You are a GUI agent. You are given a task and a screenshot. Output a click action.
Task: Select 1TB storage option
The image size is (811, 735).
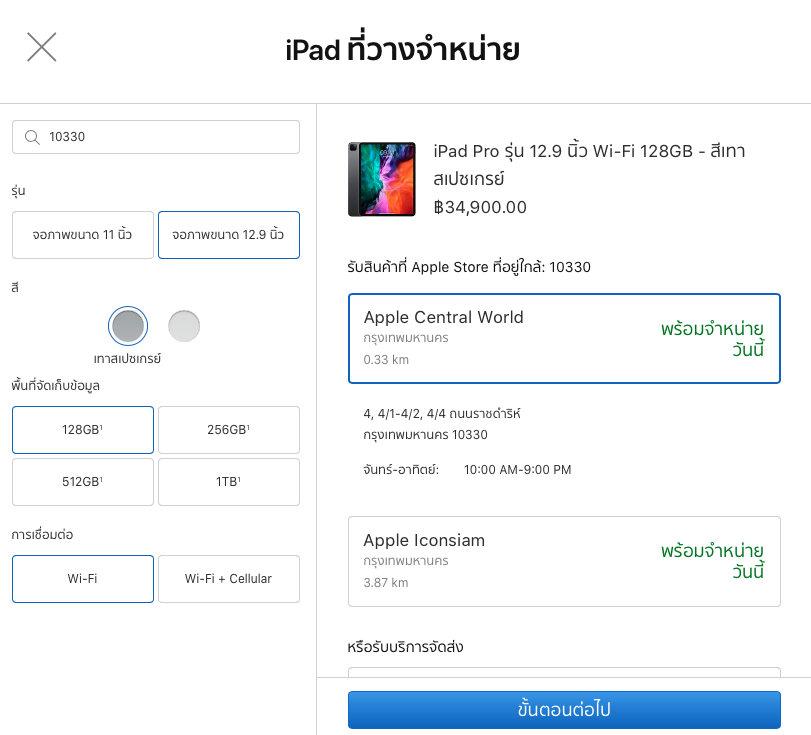[229, 482]
